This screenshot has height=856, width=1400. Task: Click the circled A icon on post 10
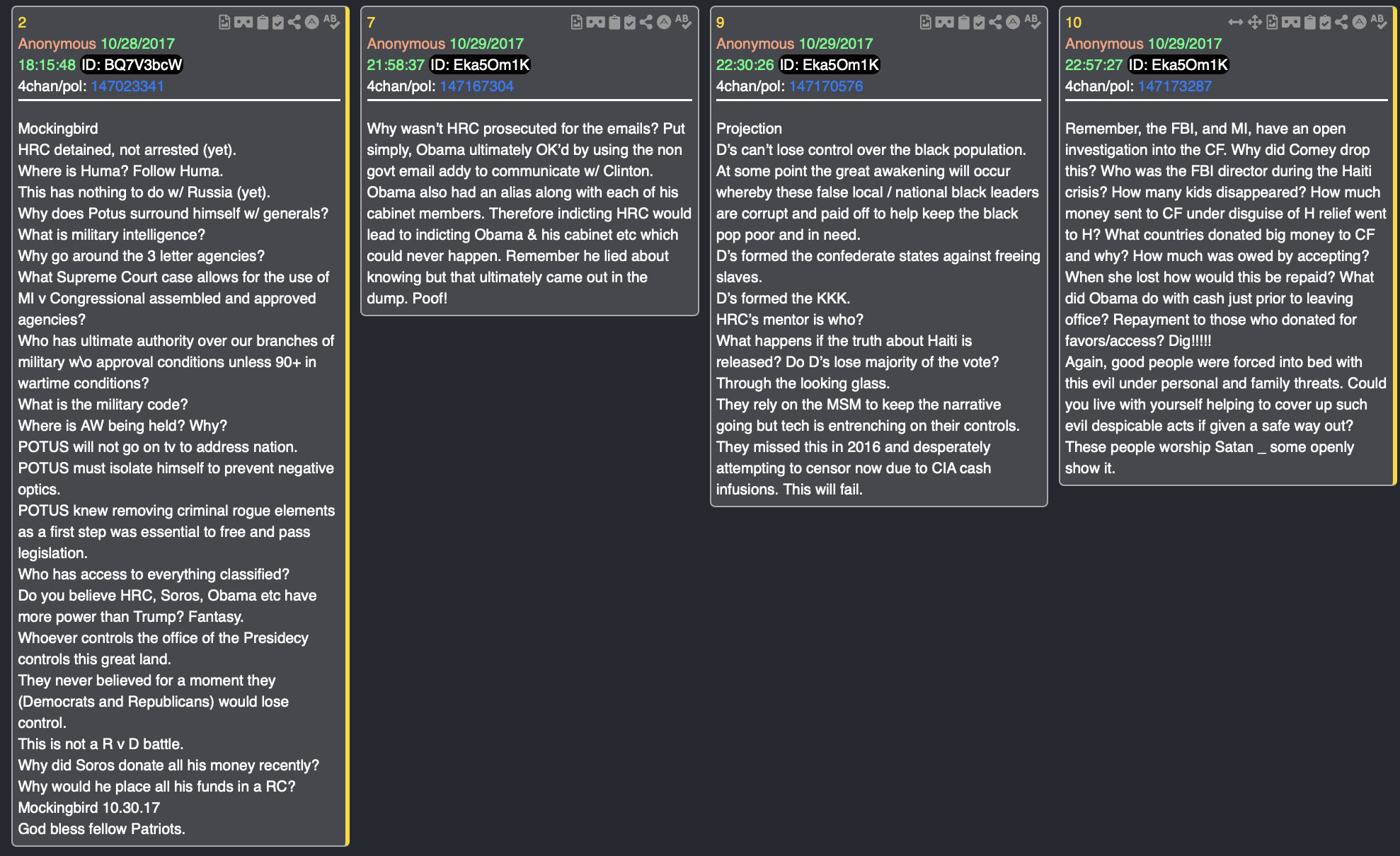(x=1360, y=23)
